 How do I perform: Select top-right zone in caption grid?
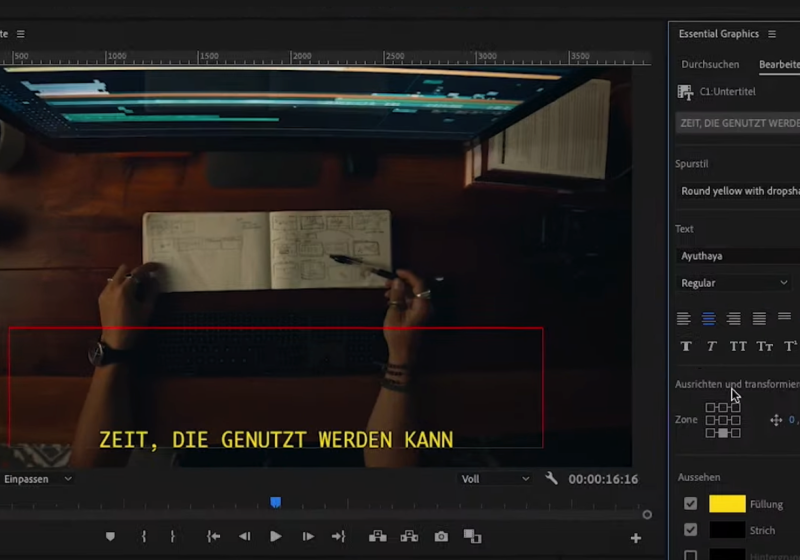[x=735, y=408]
